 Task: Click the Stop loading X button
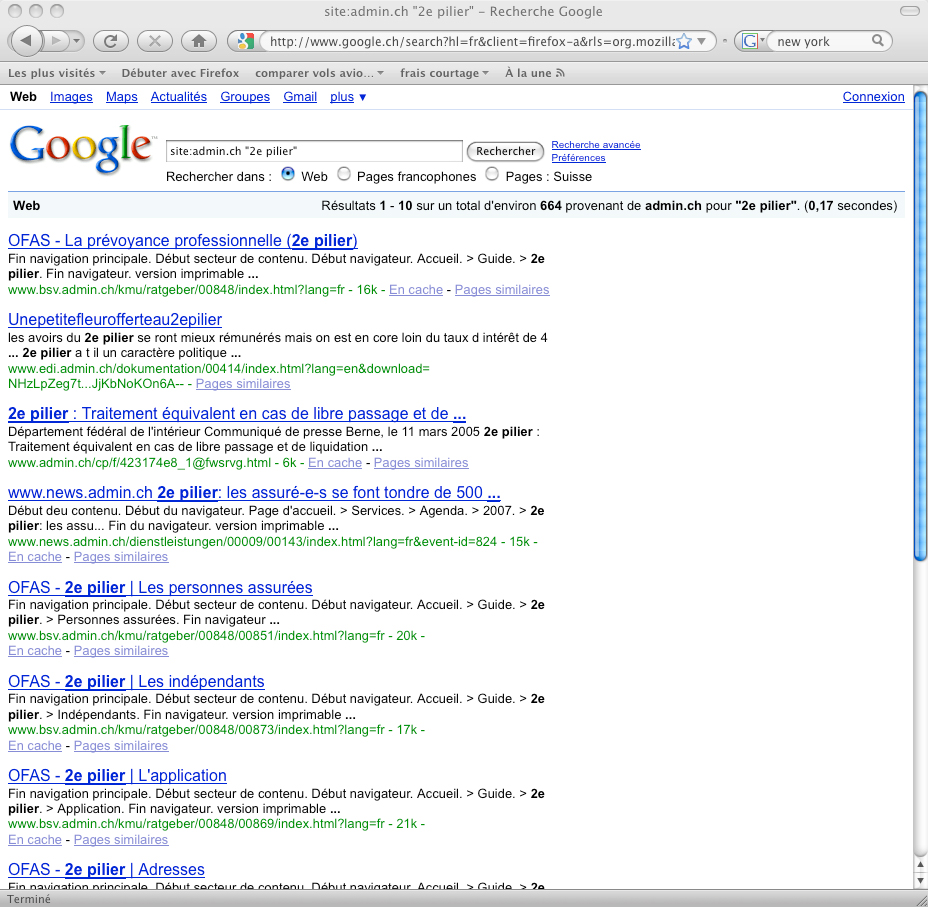(154, 41)
